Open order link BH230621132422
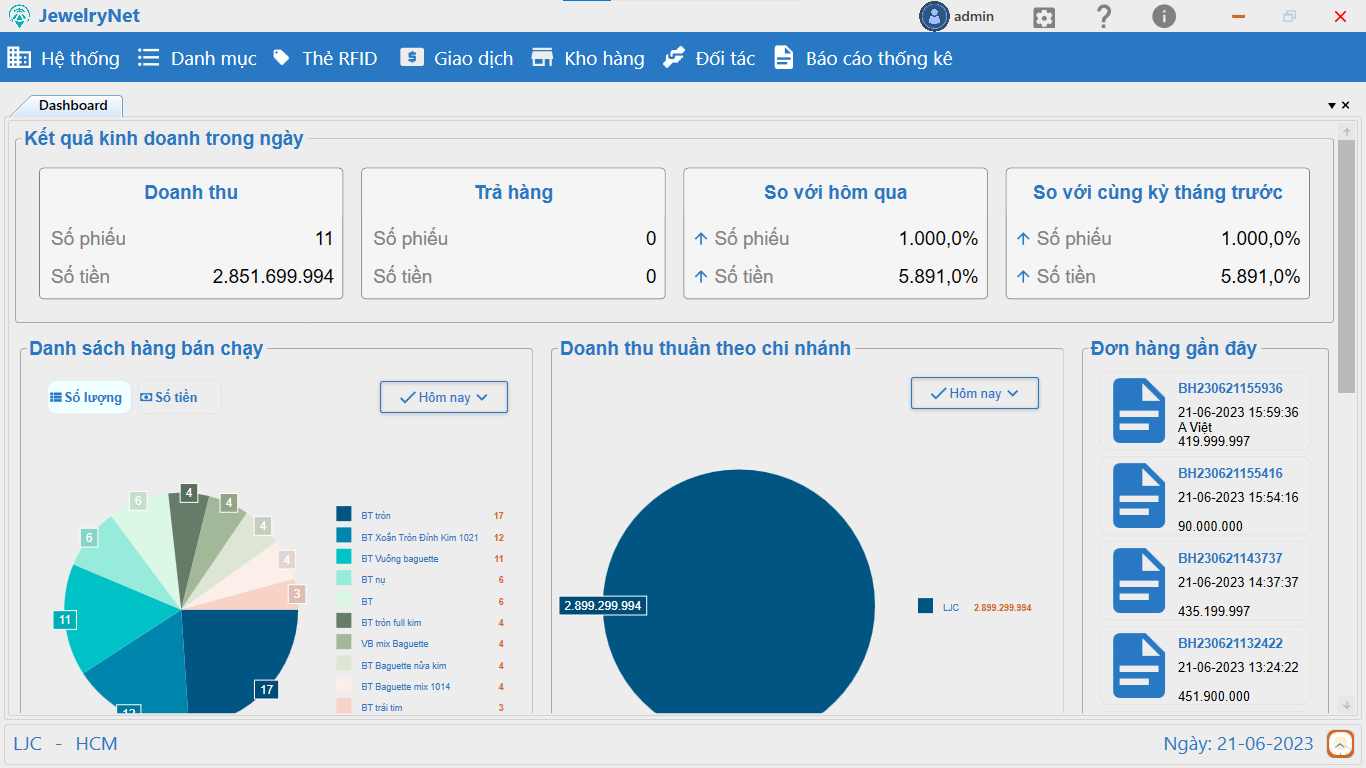This screenshot has width=1366, height=768. click(1230, 643)
